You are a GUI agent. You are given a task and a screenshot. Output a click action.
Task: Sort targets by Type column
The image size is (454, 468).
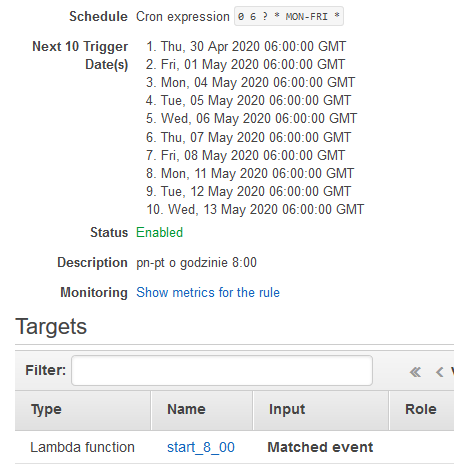pyautogui.click(x=83, y=410)
